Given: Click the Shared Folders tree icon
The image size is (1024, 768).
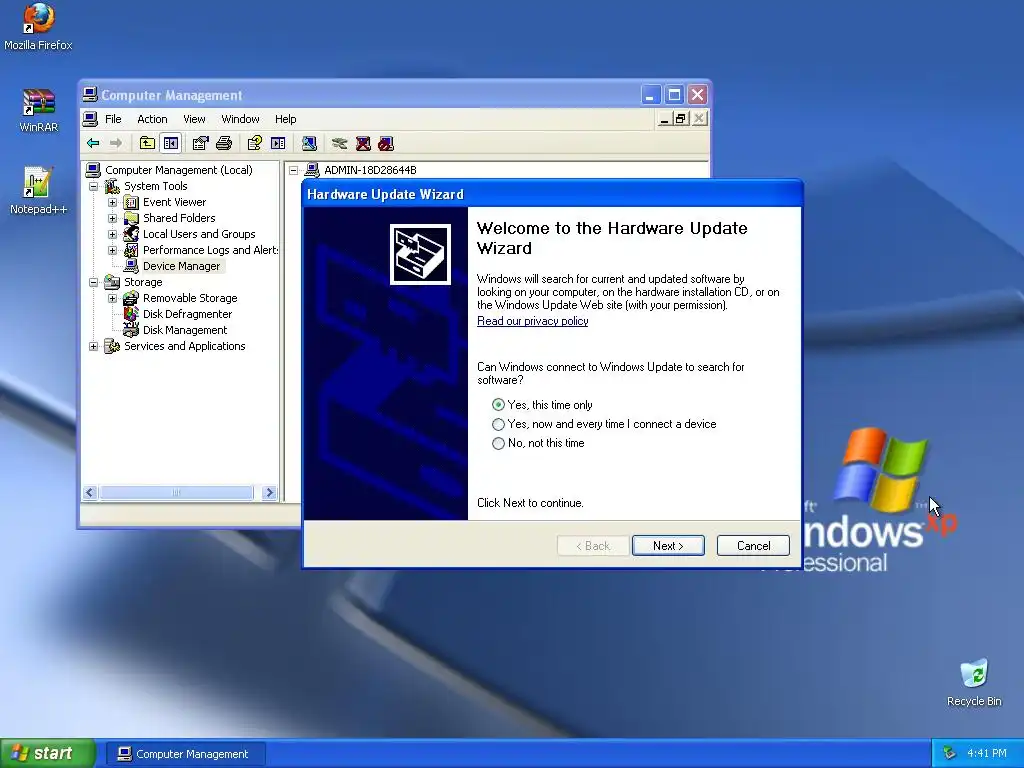Looking at the screenshot, I should pos(131,218).
